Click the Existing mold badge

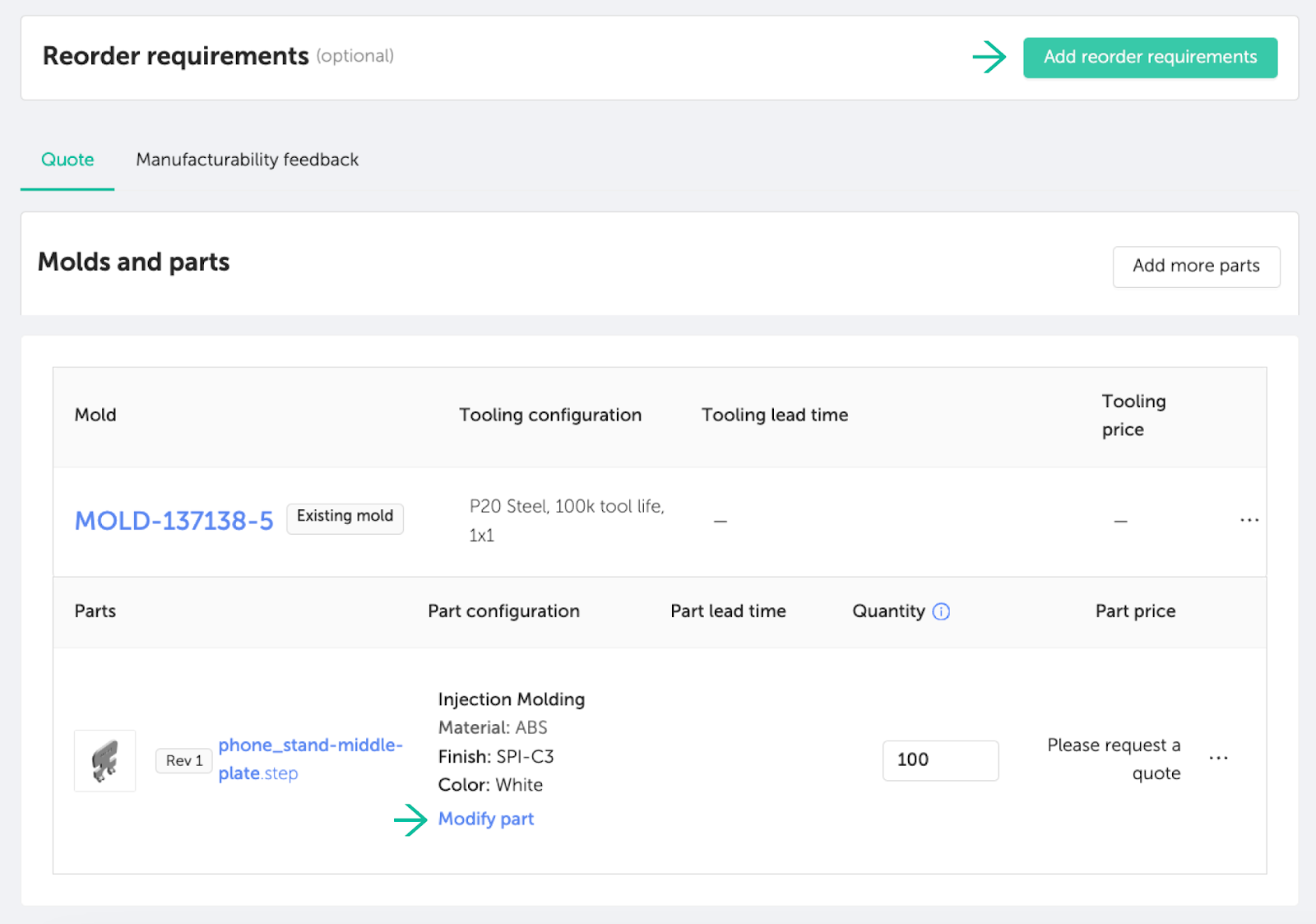coord(345,517)
